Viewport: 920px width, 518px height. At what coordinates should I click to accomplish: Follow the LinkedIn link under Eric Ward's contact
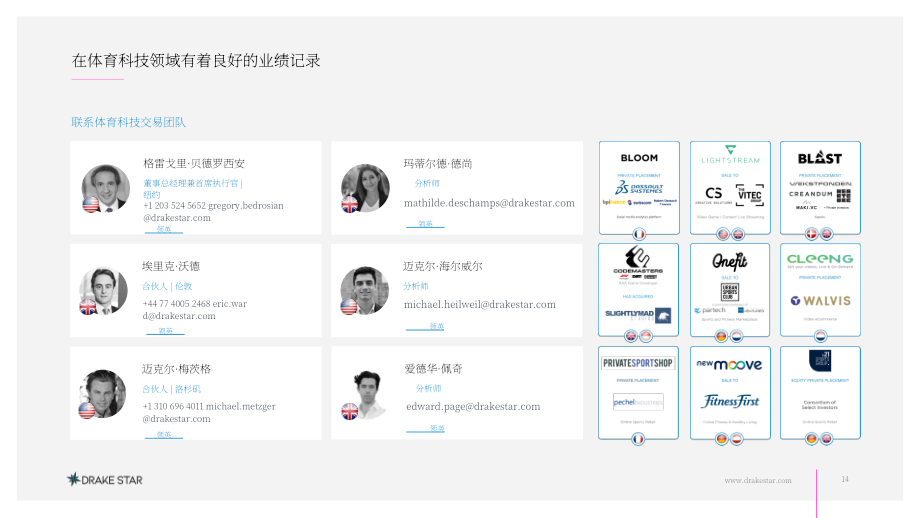[x=165, y=331]
